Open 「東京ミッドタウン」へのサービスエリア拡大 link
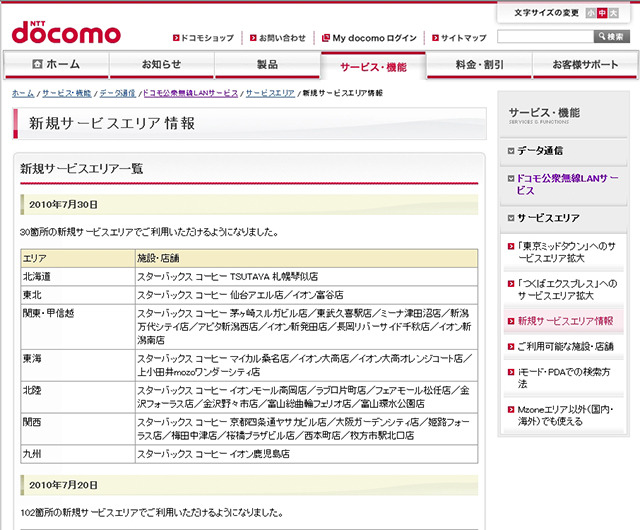The height and width of the screenshot is (530, 640). coord(567,252)
